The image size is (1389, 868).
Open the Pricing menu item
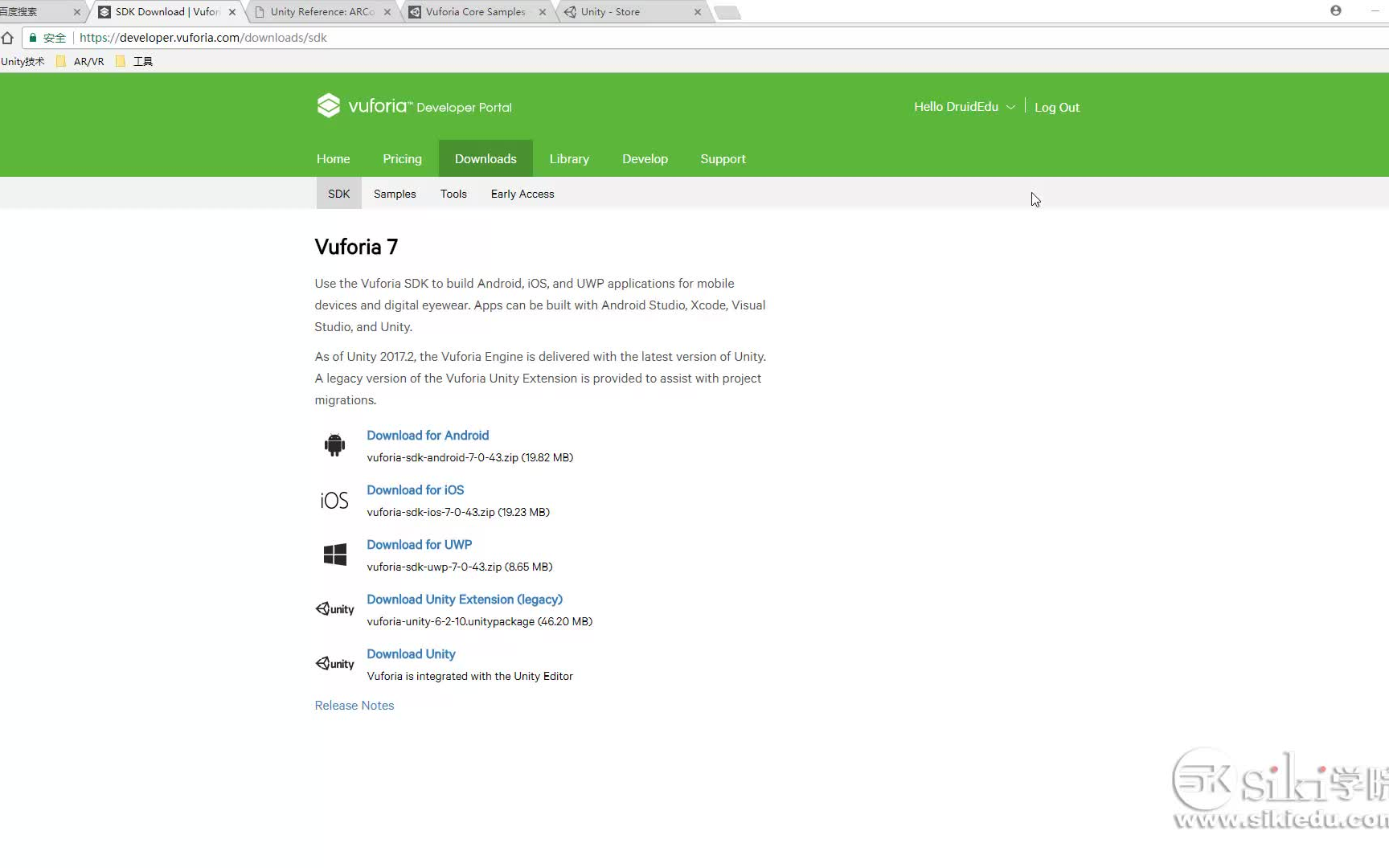402,158
